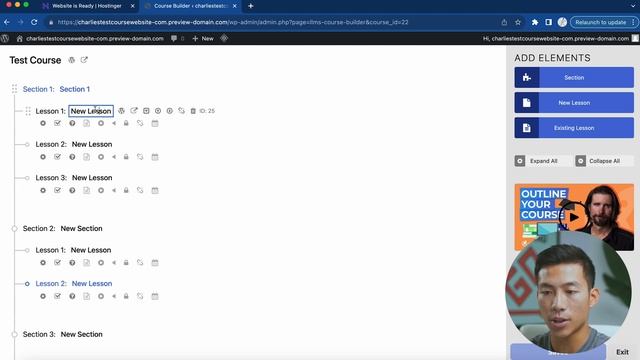This screenshot has height=360, width=640.
Task: Click the browser address bar URL
Action: tap(233, 22)
